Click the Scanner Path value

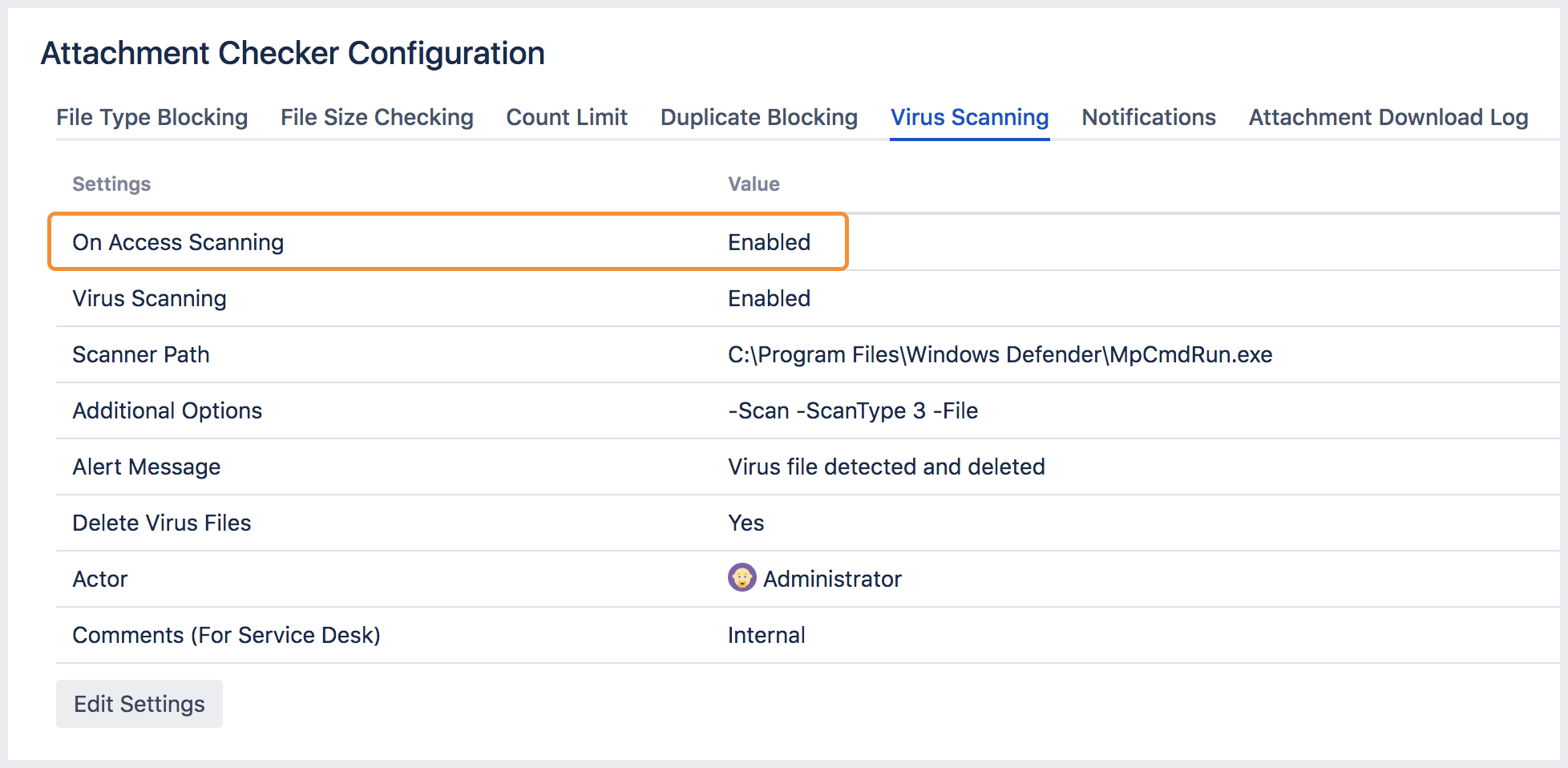click(x=999, y=354)
